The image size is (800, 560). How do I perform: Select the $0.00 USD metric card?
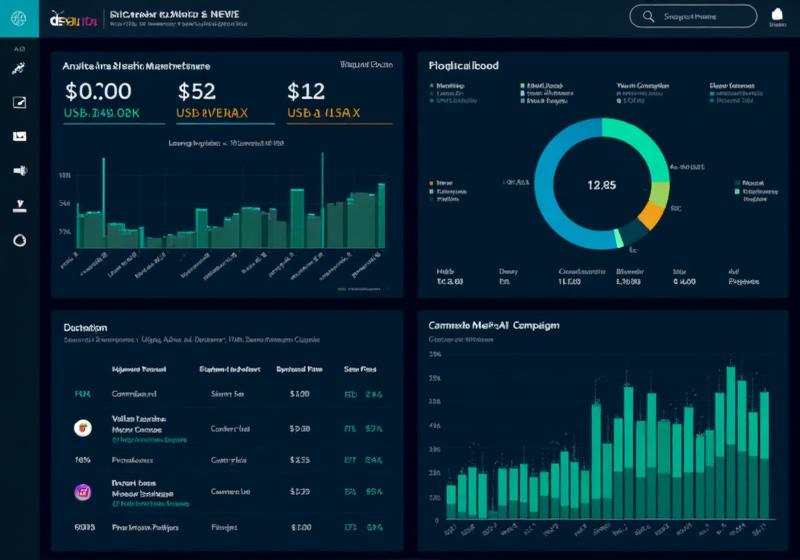112,101
